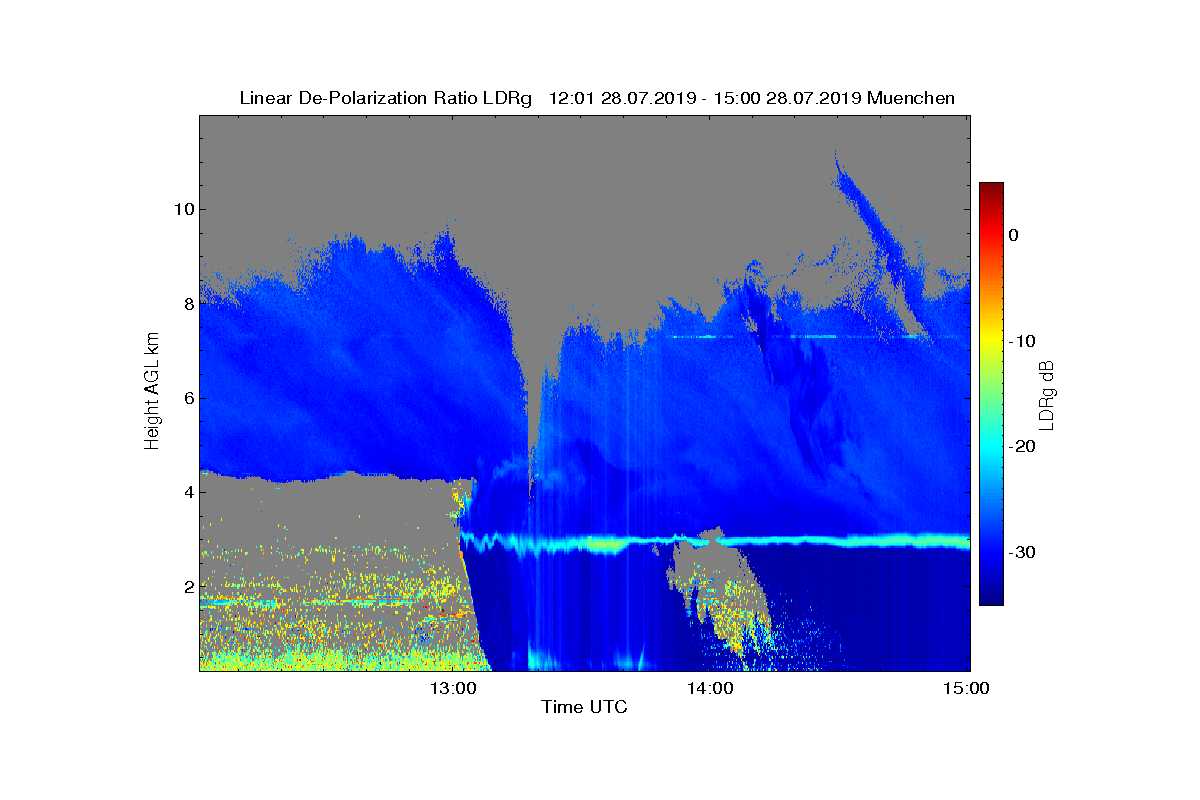Image resolution: width=1200 pixels, height=800 pixels.
Task: Click the '14:00' time tick label
Action: pyautogui.click(x=709, y=688)
